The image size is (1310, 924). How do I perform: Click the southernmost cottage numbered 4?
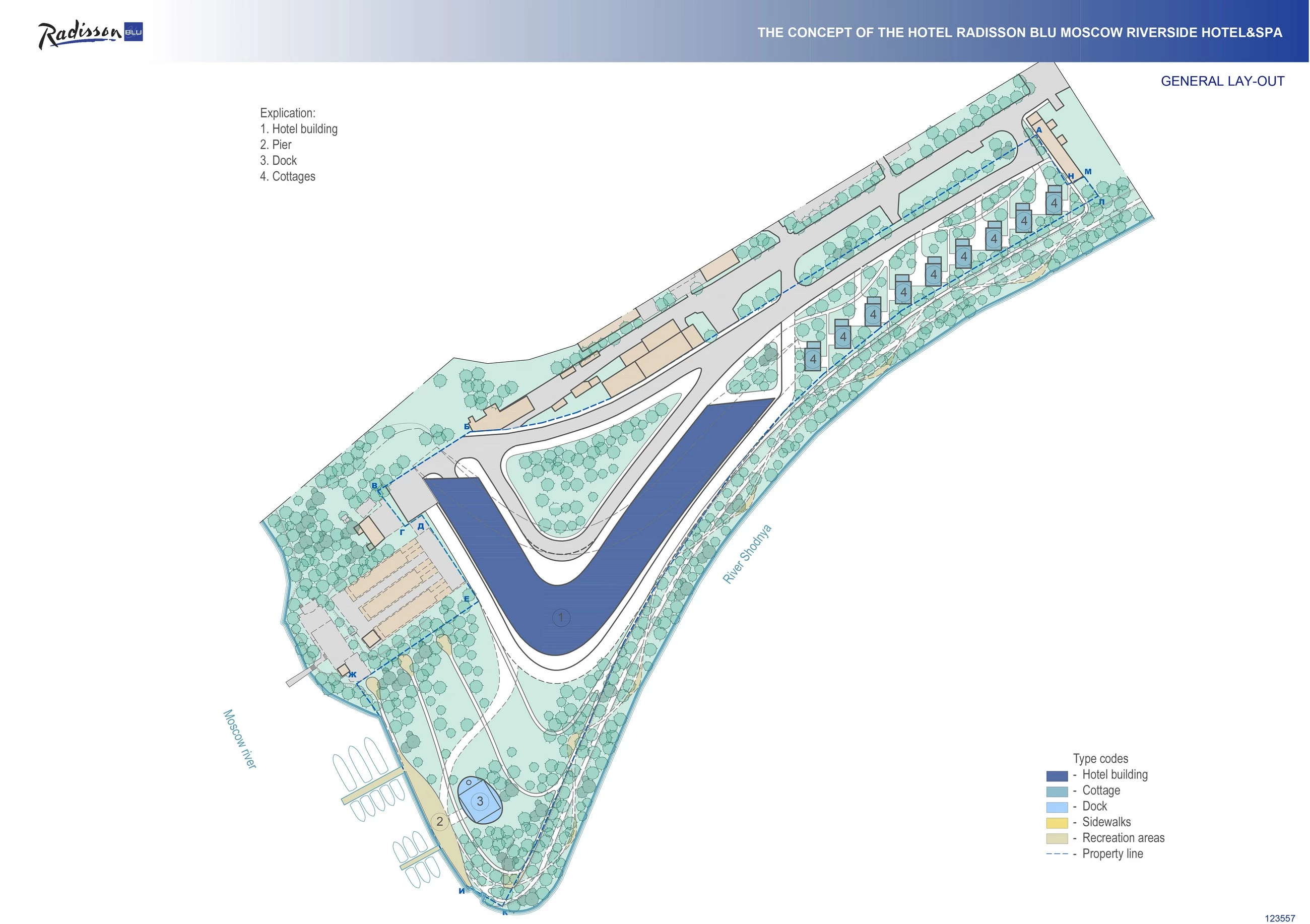point(813,359)
